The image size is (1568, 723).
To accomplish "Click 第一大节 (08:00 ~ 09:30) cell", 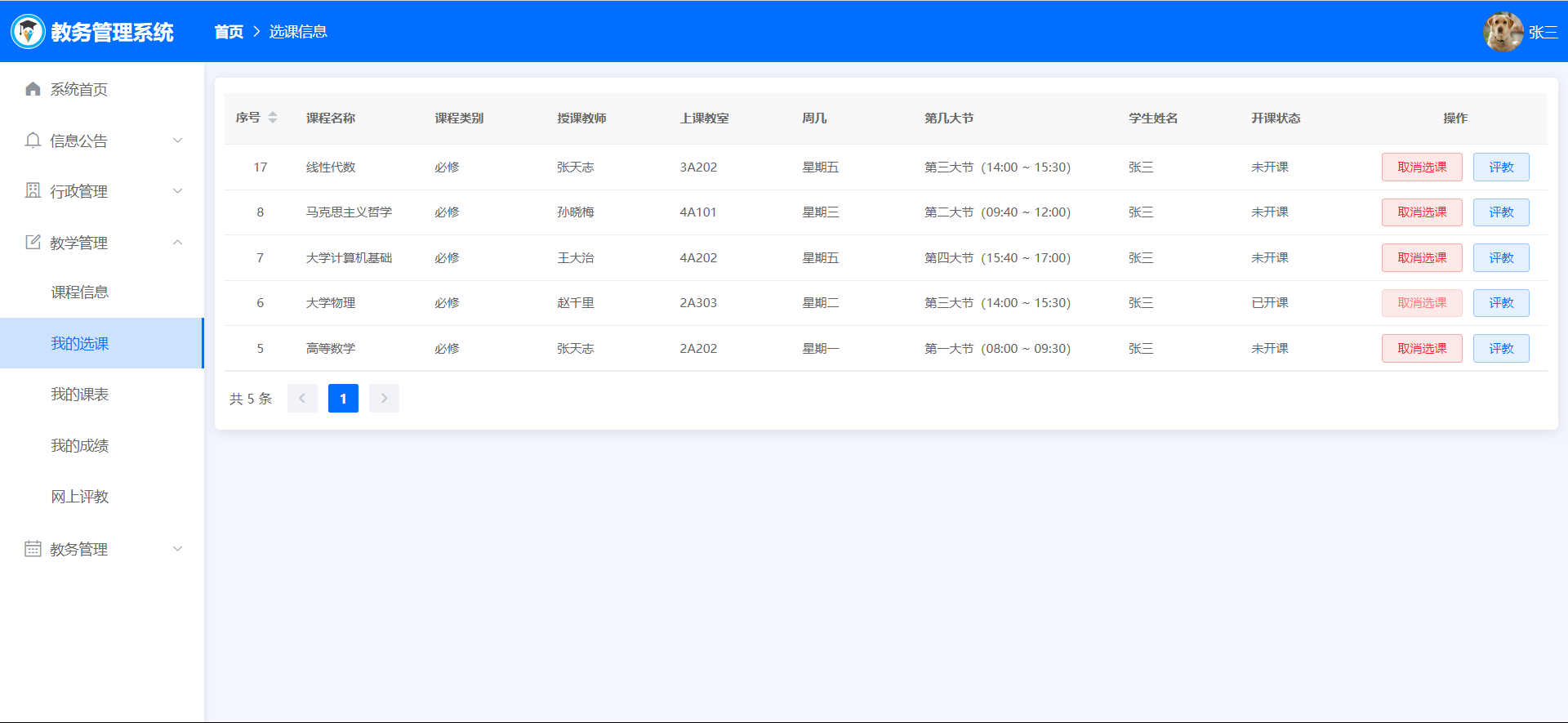I will pos(997,349).
